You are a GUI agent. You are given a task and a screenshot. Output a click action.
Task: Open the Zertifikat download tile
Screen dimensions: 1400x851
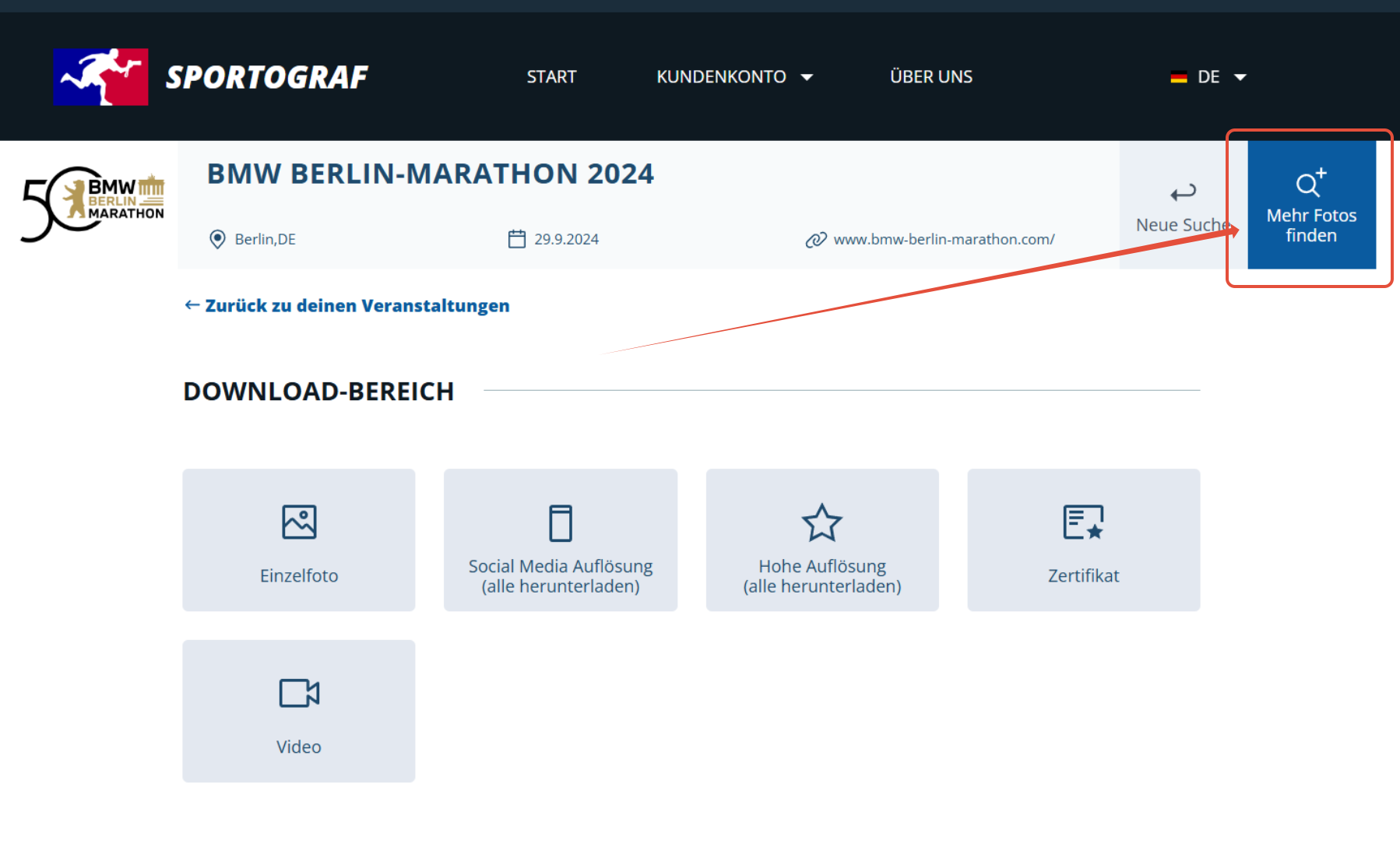pos(1084,540)
